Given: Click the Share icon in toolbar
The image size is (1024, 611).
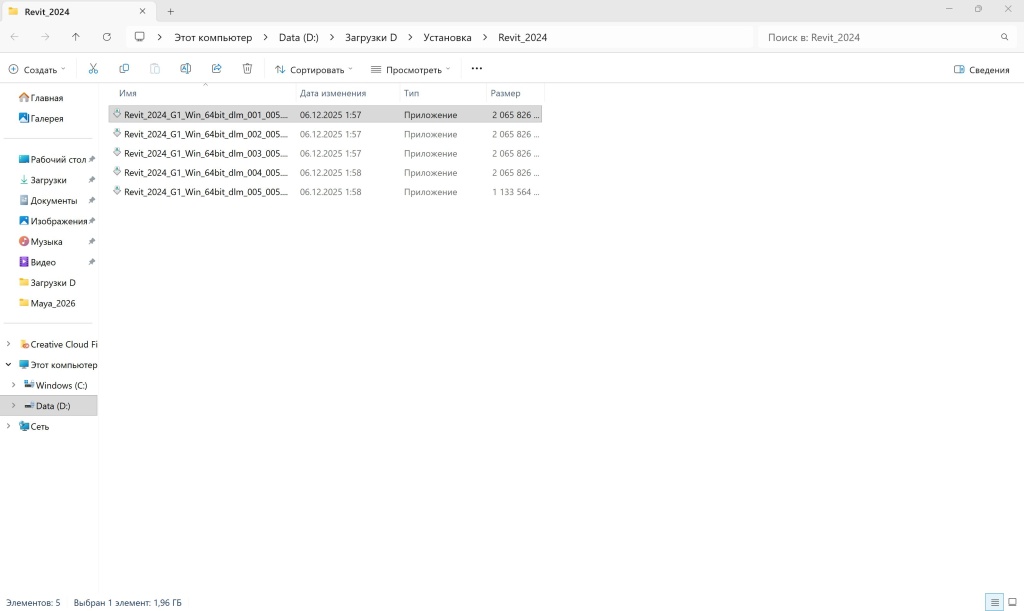Looking at the screenshot, I should click(x=217, y=69).
